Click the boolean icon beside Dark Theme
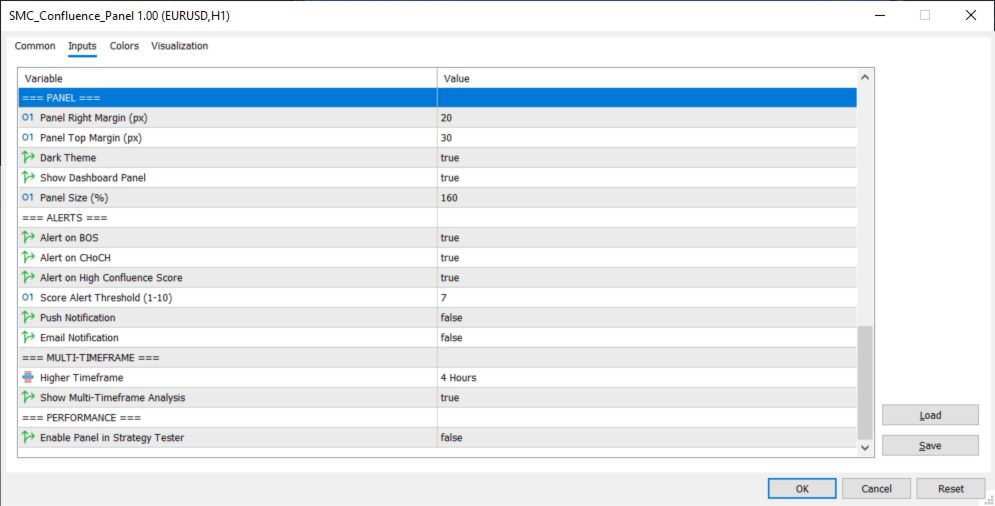 click(28, 157)
